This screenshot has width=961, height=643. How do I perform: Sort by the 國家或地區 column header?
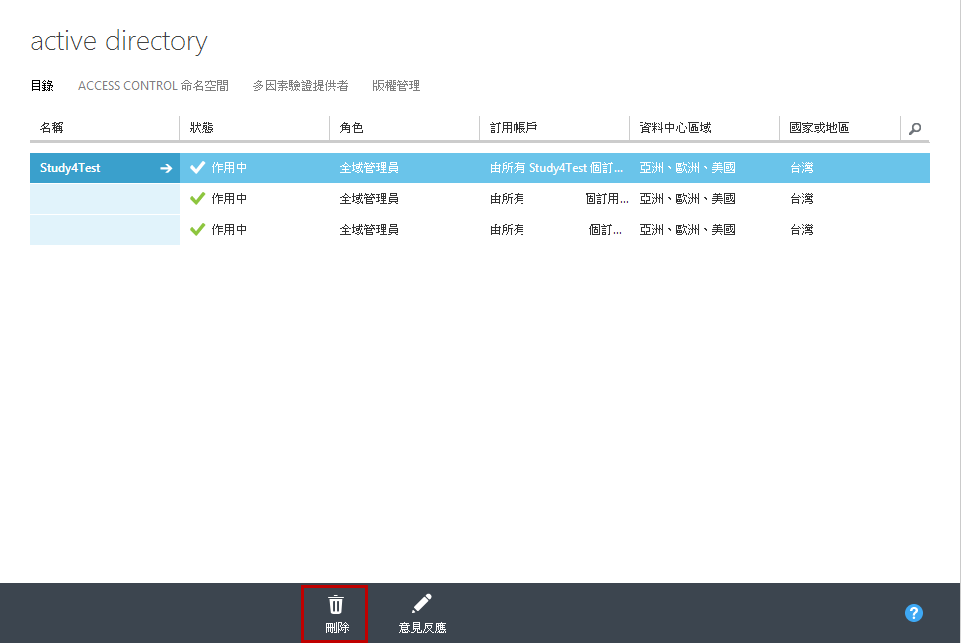click(819, 127)
